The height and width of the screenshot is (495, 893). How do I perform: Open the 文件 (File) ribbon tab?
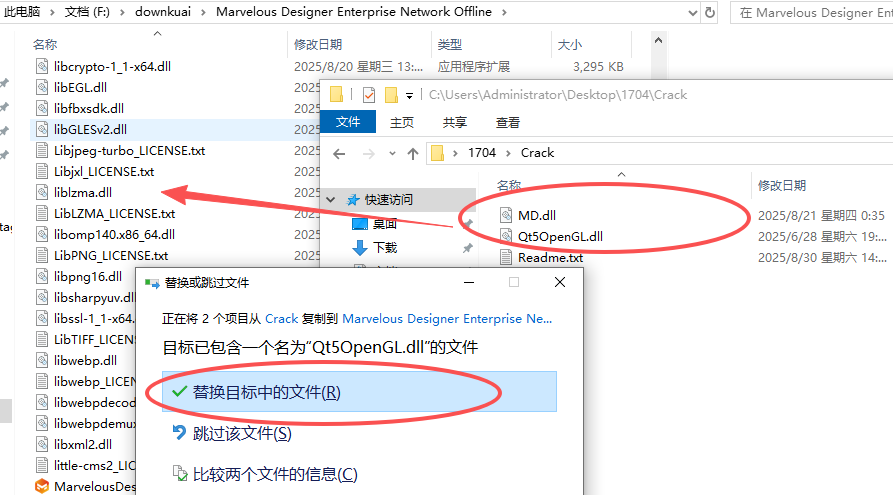click(x=348, y=122)
